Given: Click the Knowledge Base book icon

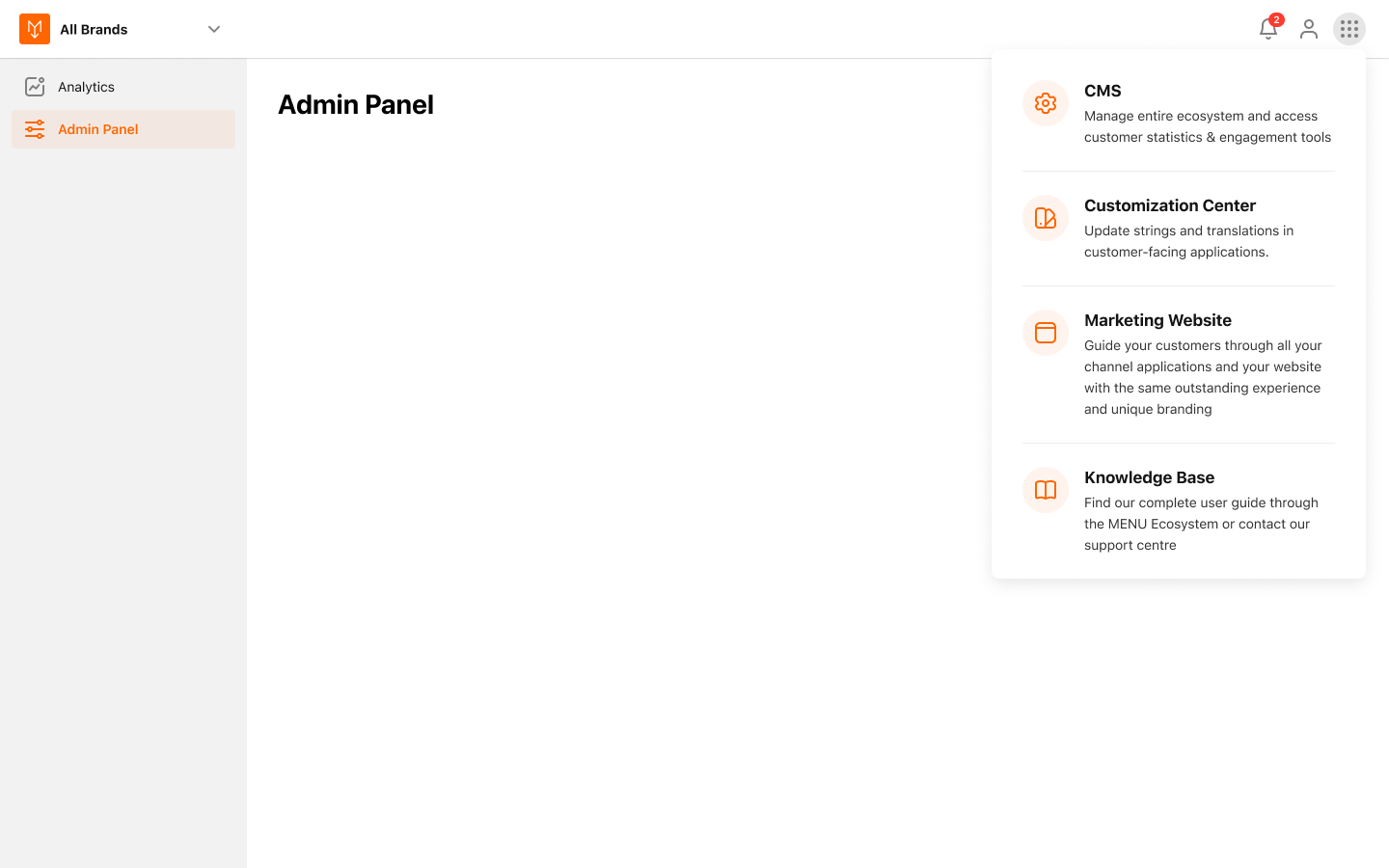Looking at the screenshot, I should point(1045,490).
